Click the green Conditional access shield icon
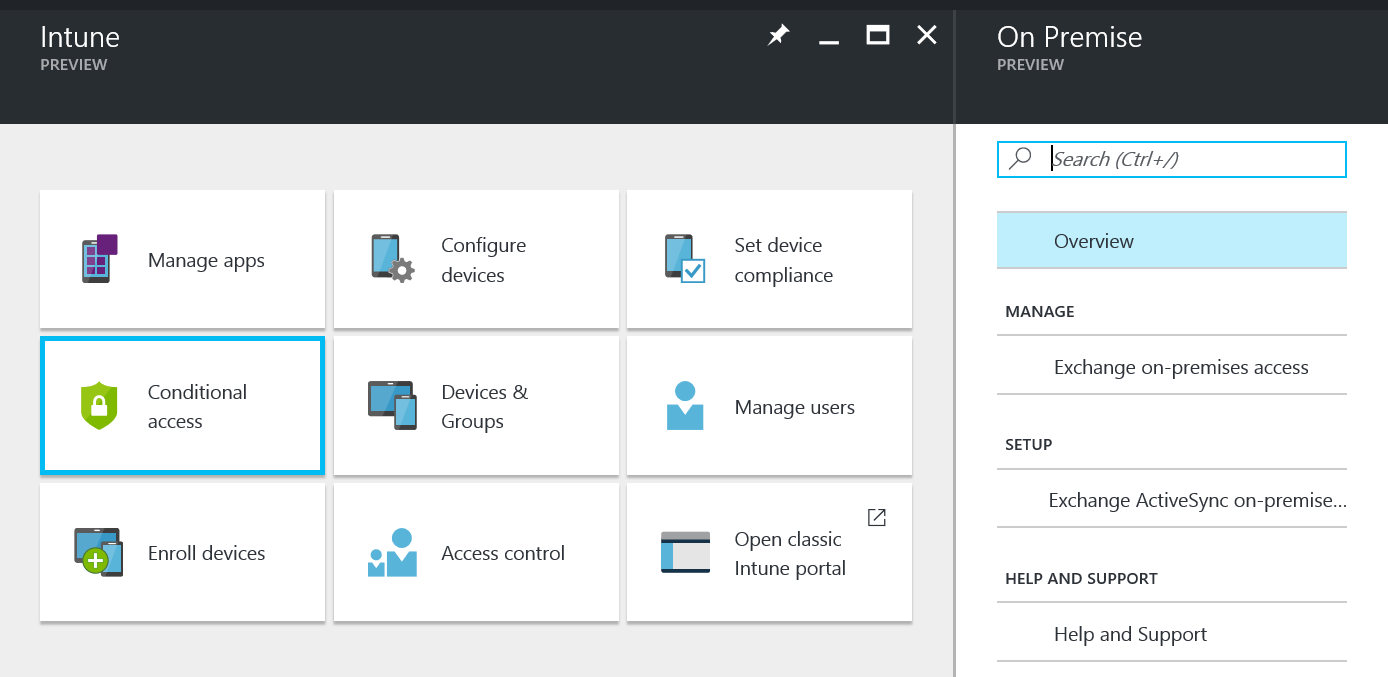The width and height of the screenshot is (1388, 677). (99, 406)
